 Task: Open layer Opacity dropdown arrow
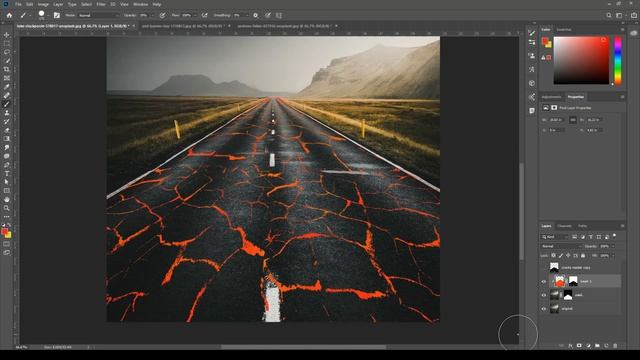[x=613, y=246]
